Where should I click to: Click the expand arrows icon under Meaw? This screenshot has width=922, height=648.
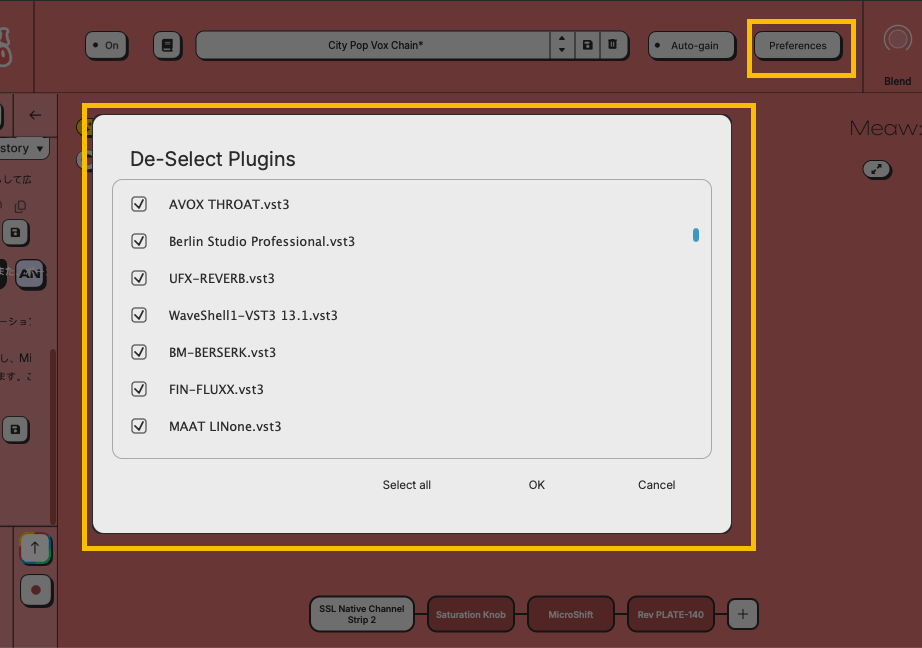click(877, 169)
